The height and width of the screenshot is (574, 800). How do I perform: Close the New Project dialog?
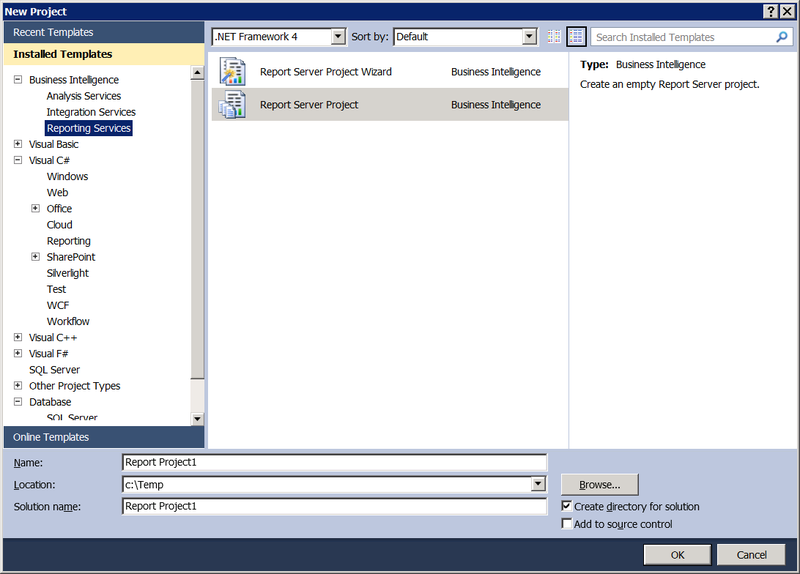787,11
